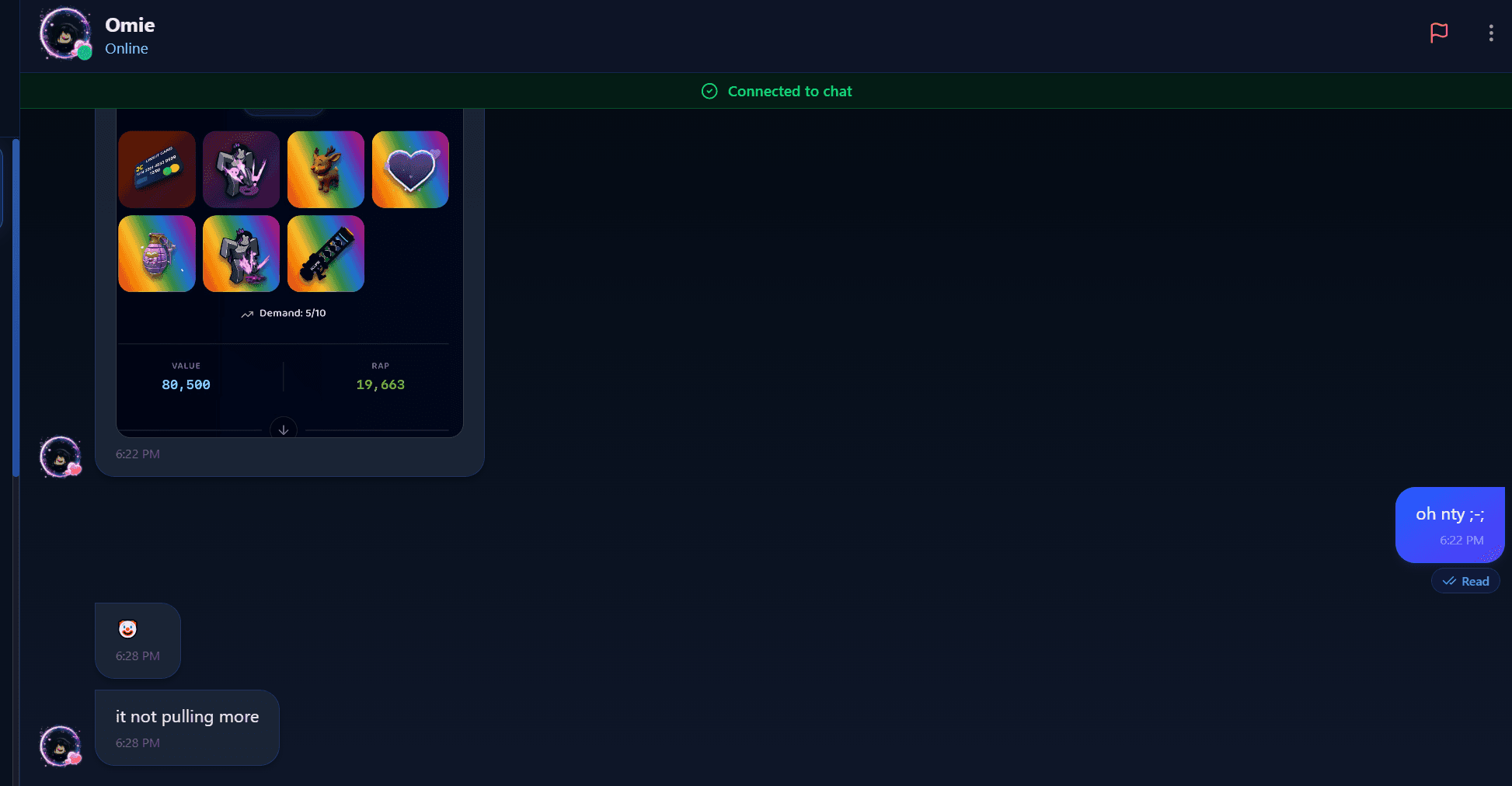Click the Demand trend arrow icon

pyautogui.click(x=247, y=314)
